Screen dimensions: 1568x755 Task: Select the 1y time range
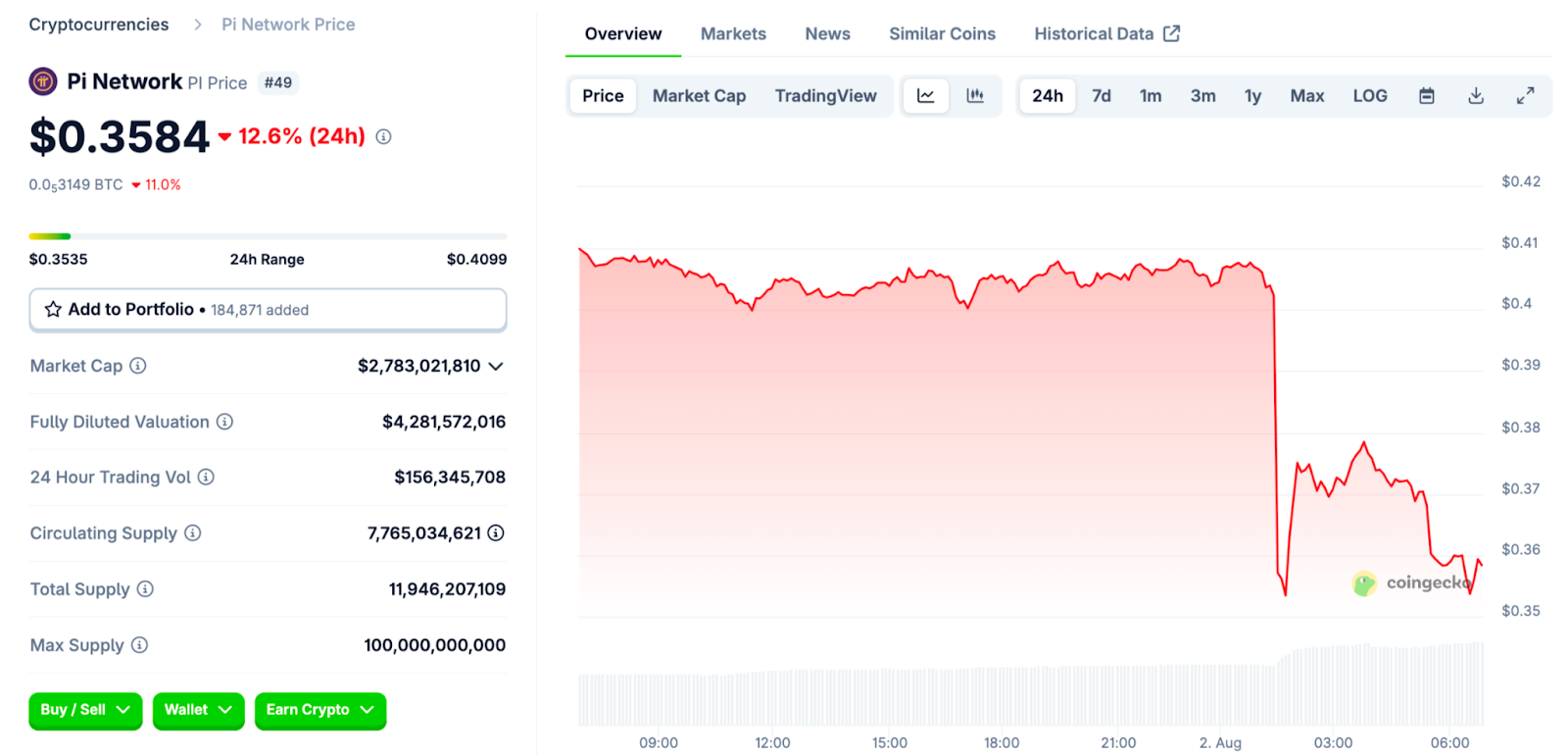click(x=1252, y=96)
